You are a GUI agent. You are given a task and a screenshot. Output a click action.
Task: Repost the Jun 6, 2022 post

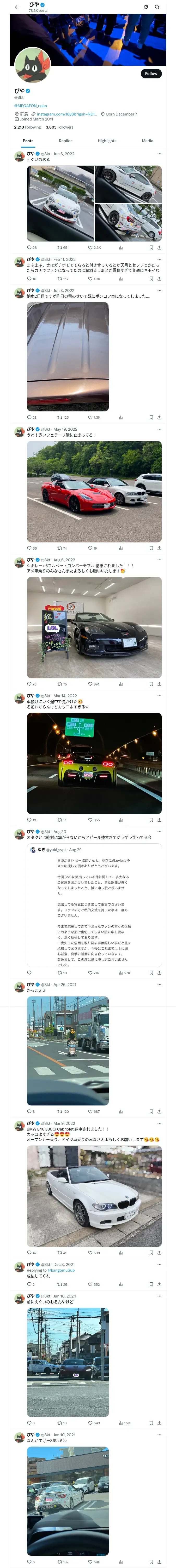[63, 248]
